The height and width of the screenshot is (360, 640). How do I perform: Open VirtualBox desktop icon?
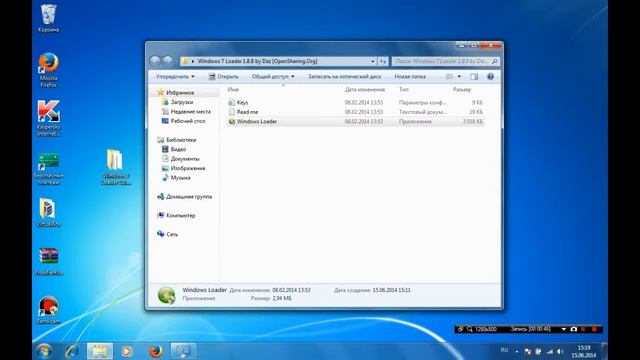tap(49, 213)
